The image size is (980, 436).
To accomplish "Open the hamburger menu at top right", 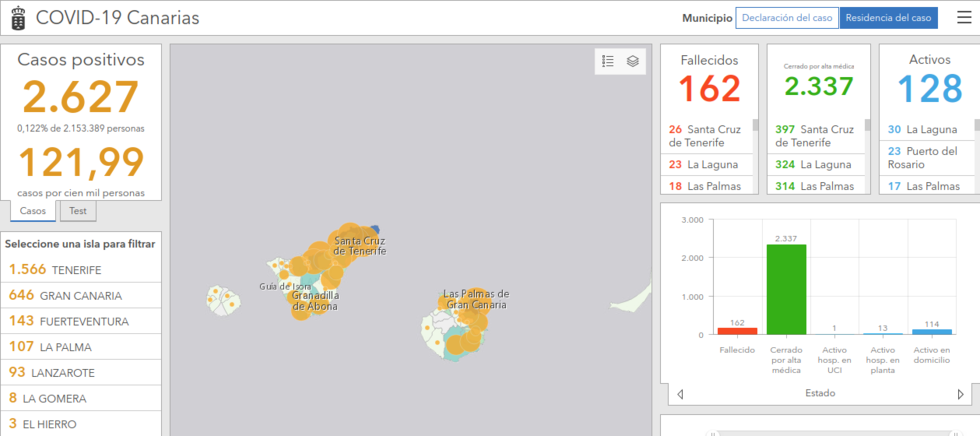I will 963,17.
